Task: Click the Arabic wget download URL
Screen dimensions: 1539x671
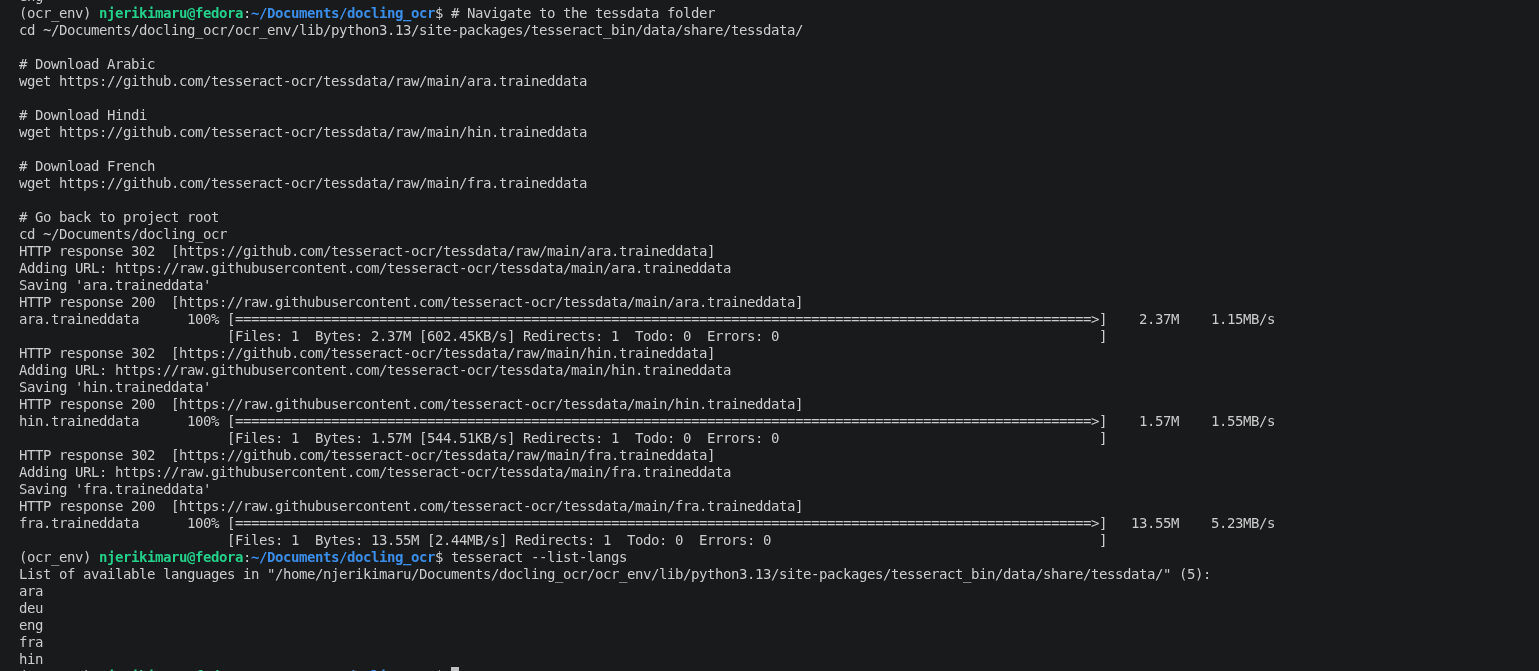Action: coord(323,81)
